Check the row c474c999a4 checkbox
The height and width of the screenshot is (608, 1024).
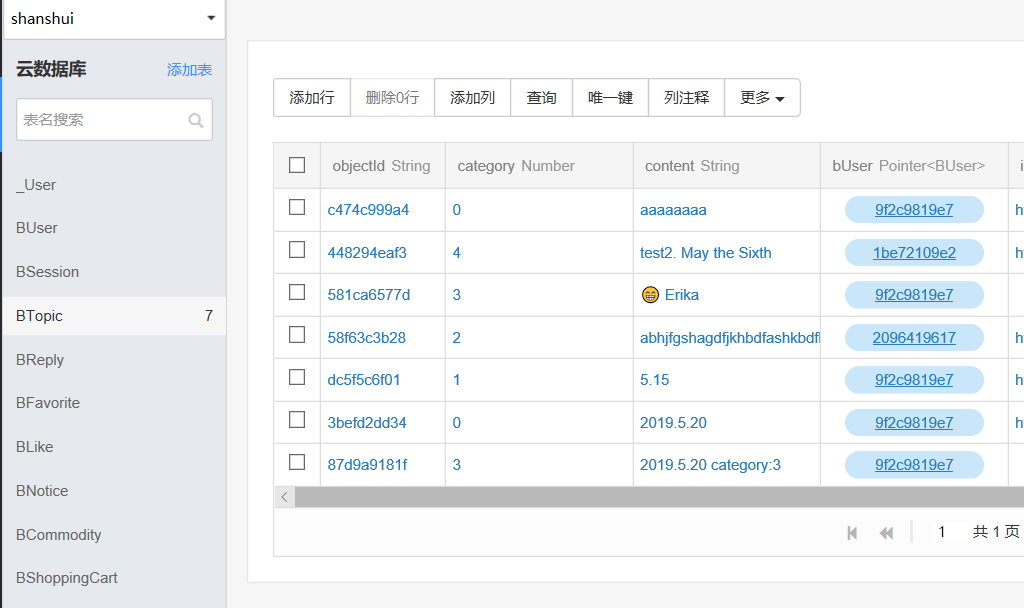point(297,208)
